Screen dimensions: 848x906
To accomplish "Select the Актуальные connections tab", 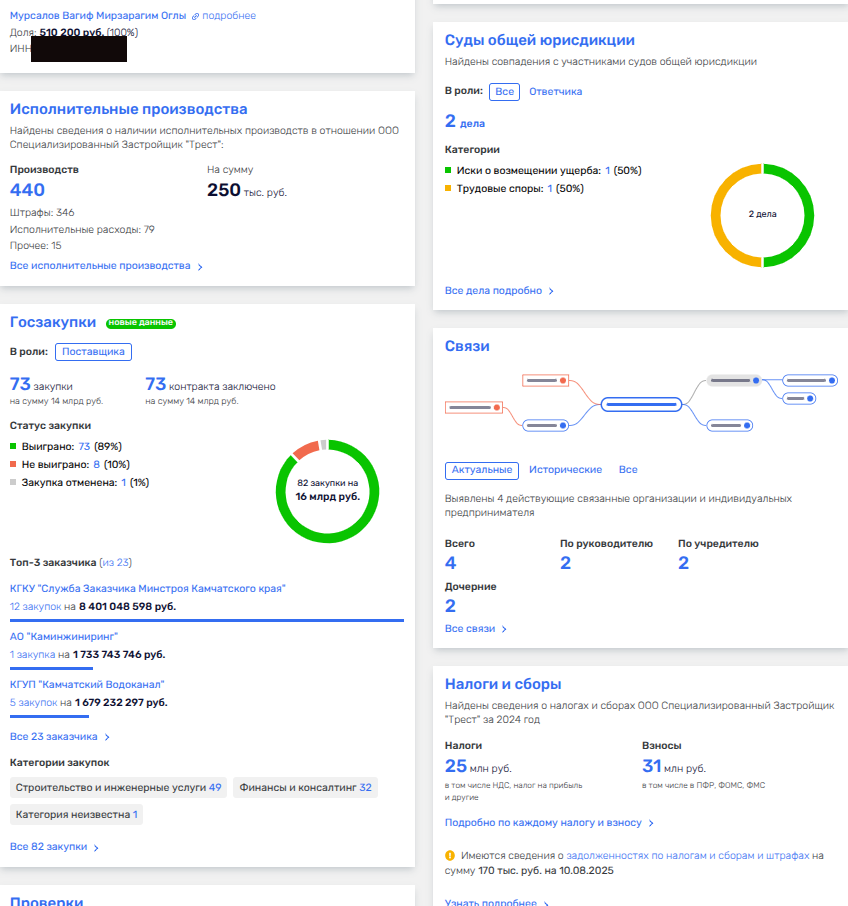I will click(x=481, y=470).
